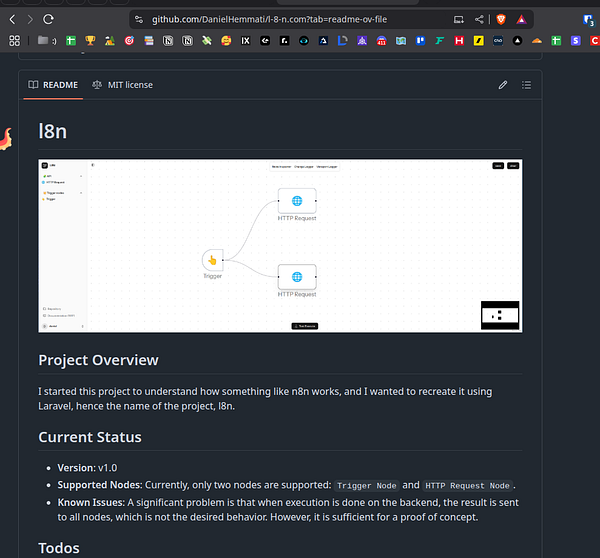Open the l8n workflow screenshot image
The width and height of the screenshot is (600, 558).
click(x=280, y=246)
